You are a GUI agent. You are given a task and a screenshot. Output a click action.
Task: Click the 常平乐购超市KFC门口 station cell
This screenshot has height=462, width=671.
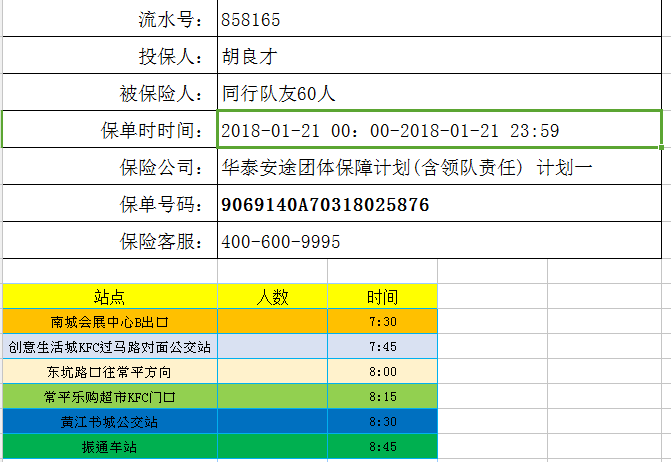click(x=110, y=397)
